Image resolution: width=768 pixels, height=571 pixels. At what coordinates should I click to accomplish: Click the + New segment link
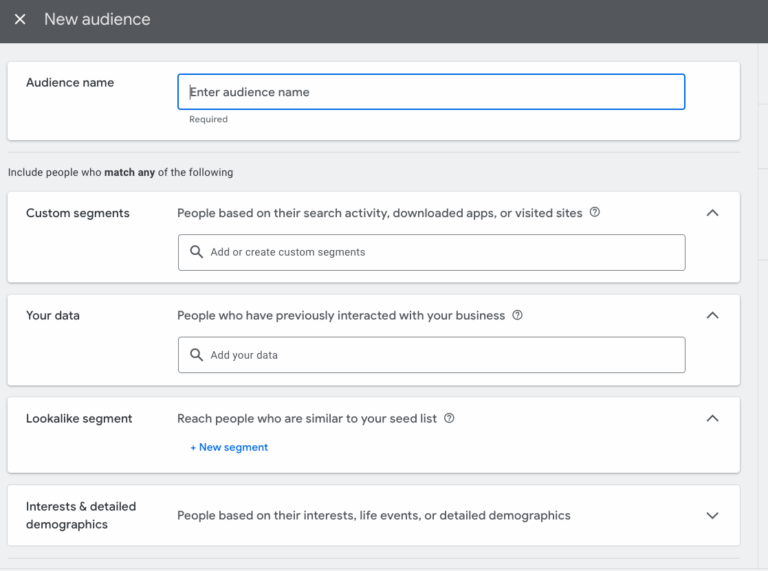click(229, 447)
